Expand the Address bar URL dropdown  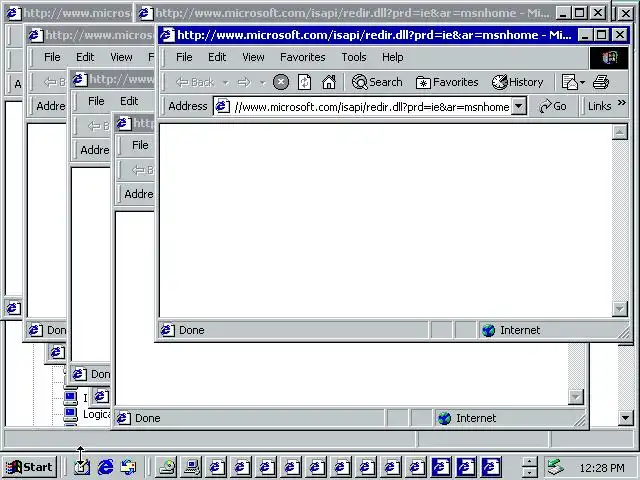pos(518,106)
